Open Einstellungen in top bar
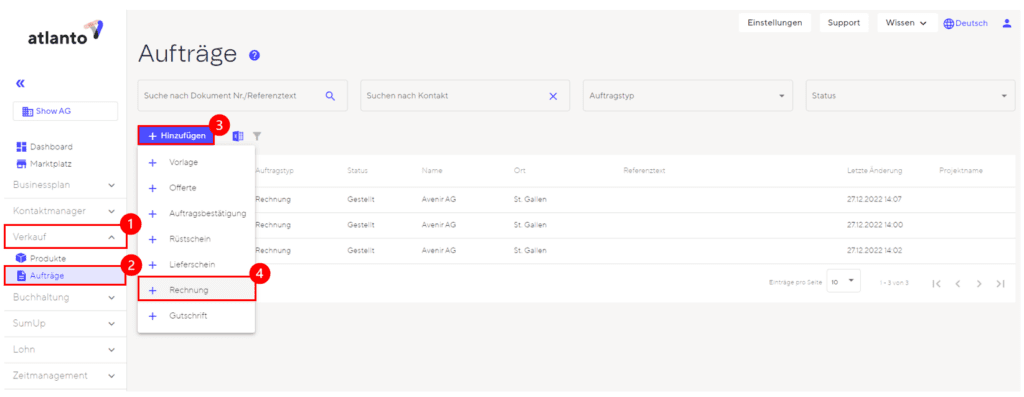The width and height of the screenshot is (1024, 397). (775, 23)
